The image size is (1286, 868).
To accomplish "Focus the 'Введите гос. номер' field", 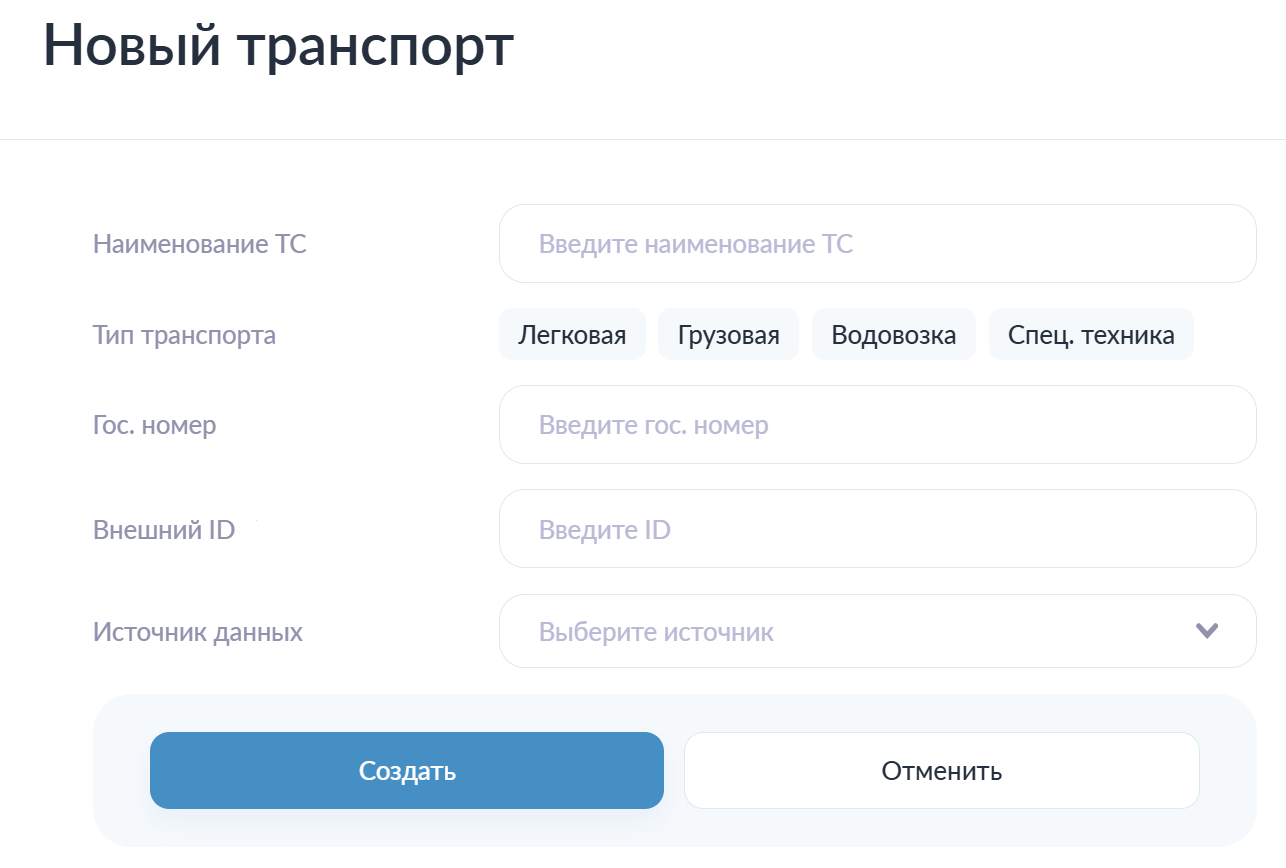I will tap(877, 425).
